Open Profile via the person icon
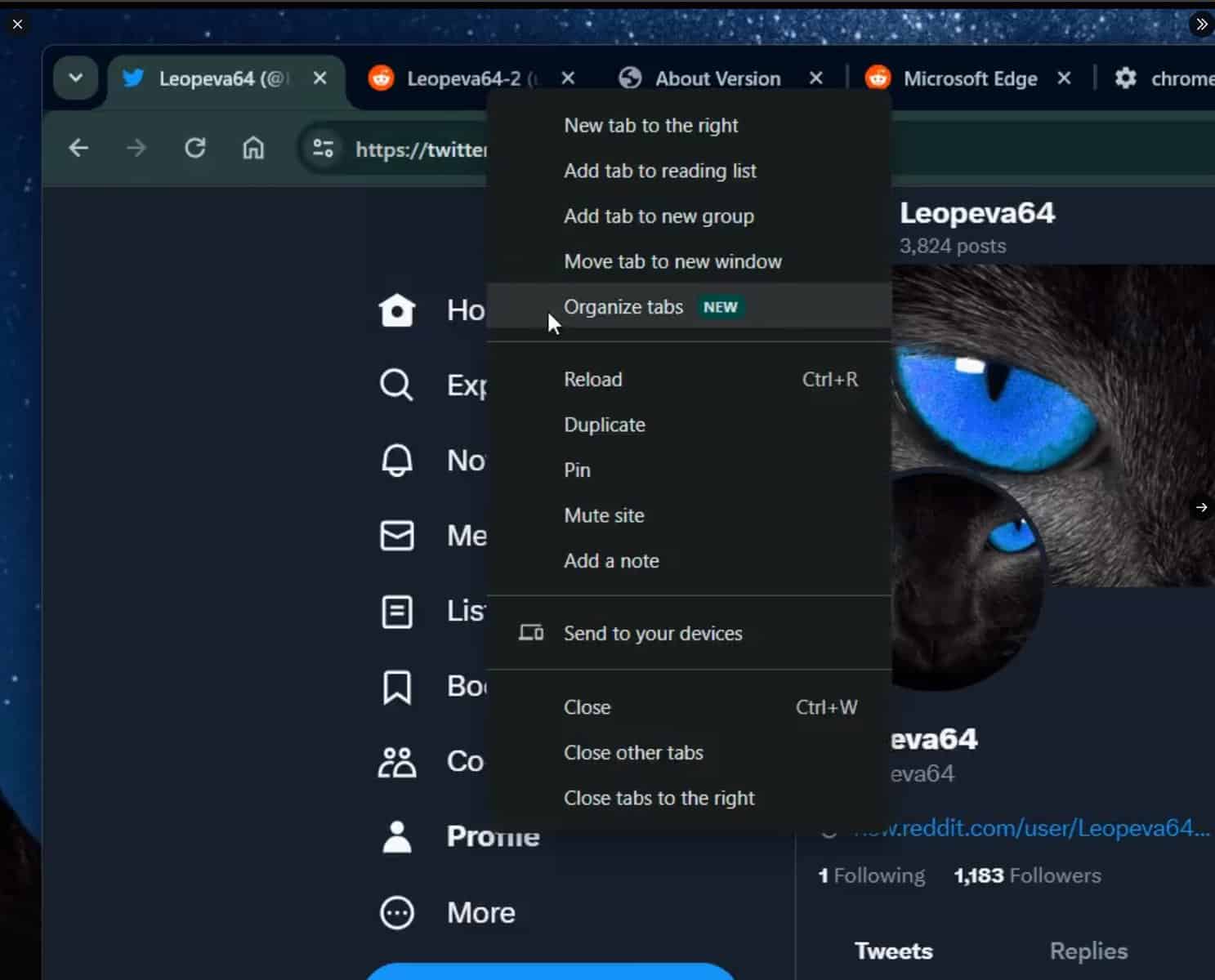 (397, 837)
